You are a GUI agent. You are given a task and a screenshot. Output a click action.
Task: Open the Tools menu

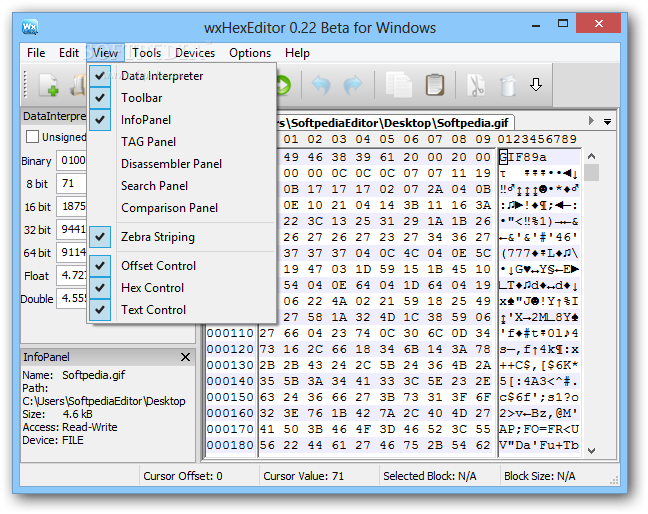coord(146,53)
